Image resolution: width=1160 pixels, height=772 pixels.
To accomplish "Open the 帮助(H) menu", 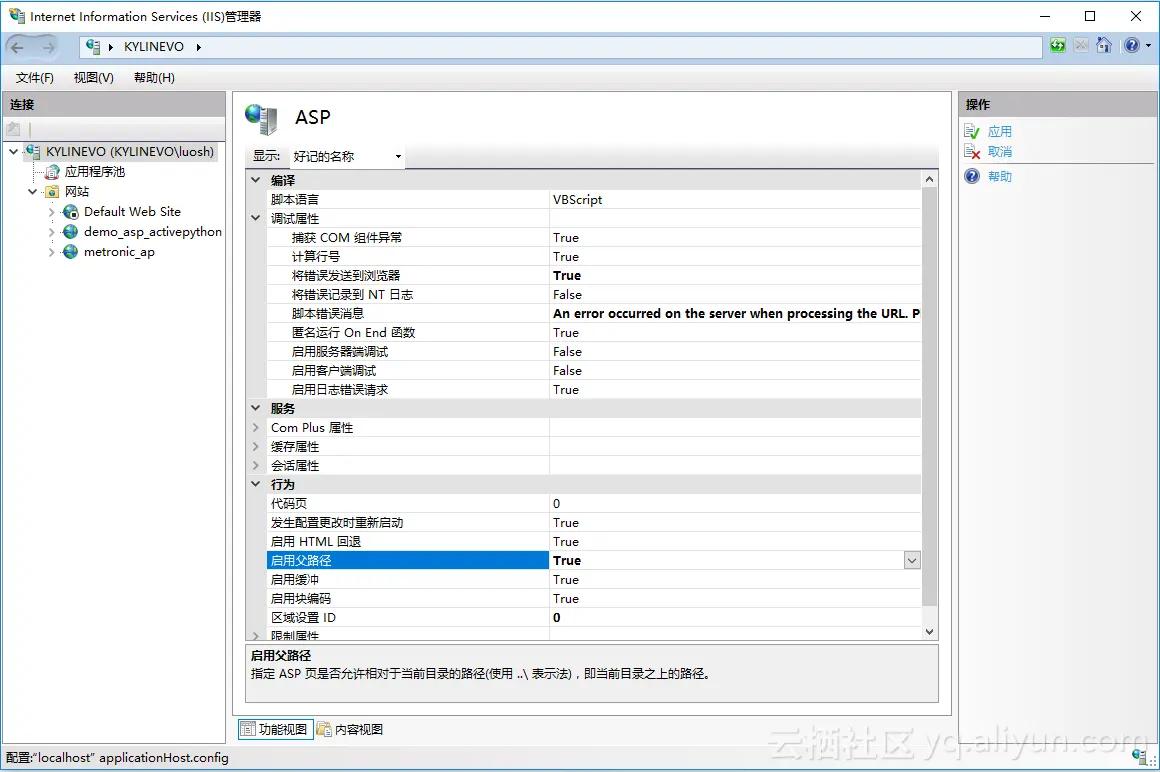I will click(x=154, y=78).
